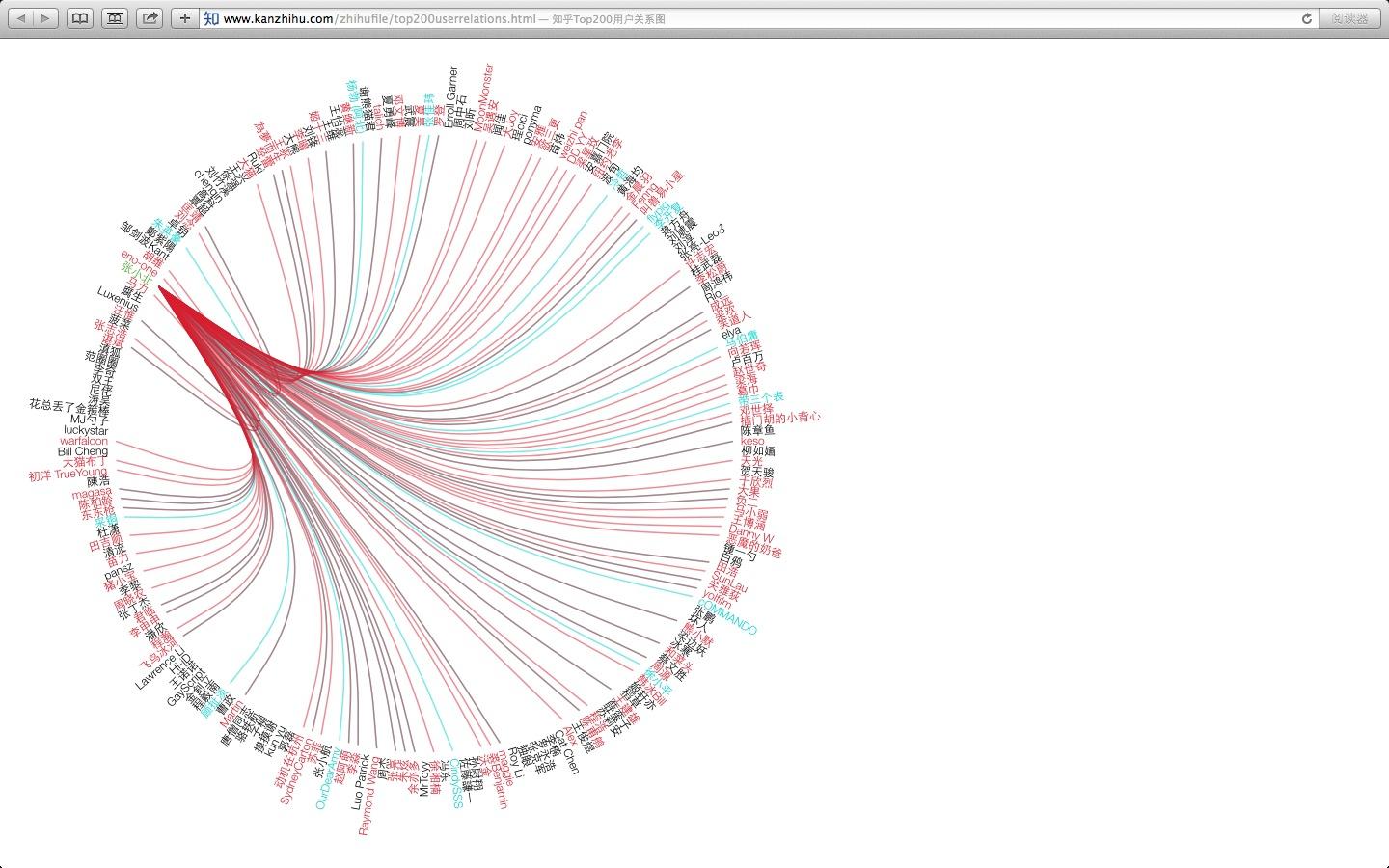
Task: Click the "MrToyy" node label
Action: click(x=423, y=780)
